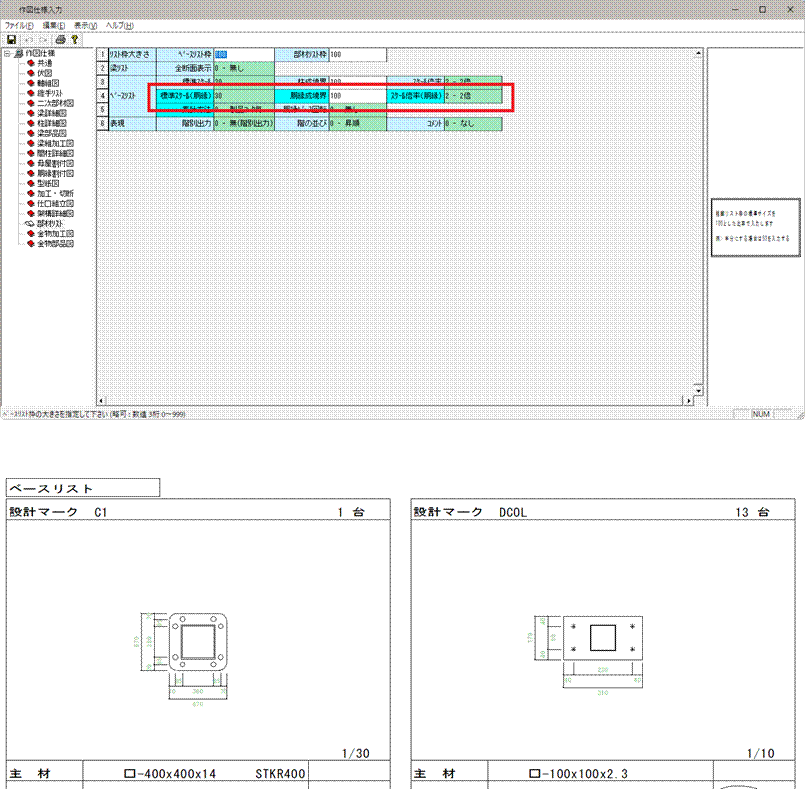The image size is (805, 789).
Task: Click the Save floppy disk toolbar icon
Action: pos(11,39)
